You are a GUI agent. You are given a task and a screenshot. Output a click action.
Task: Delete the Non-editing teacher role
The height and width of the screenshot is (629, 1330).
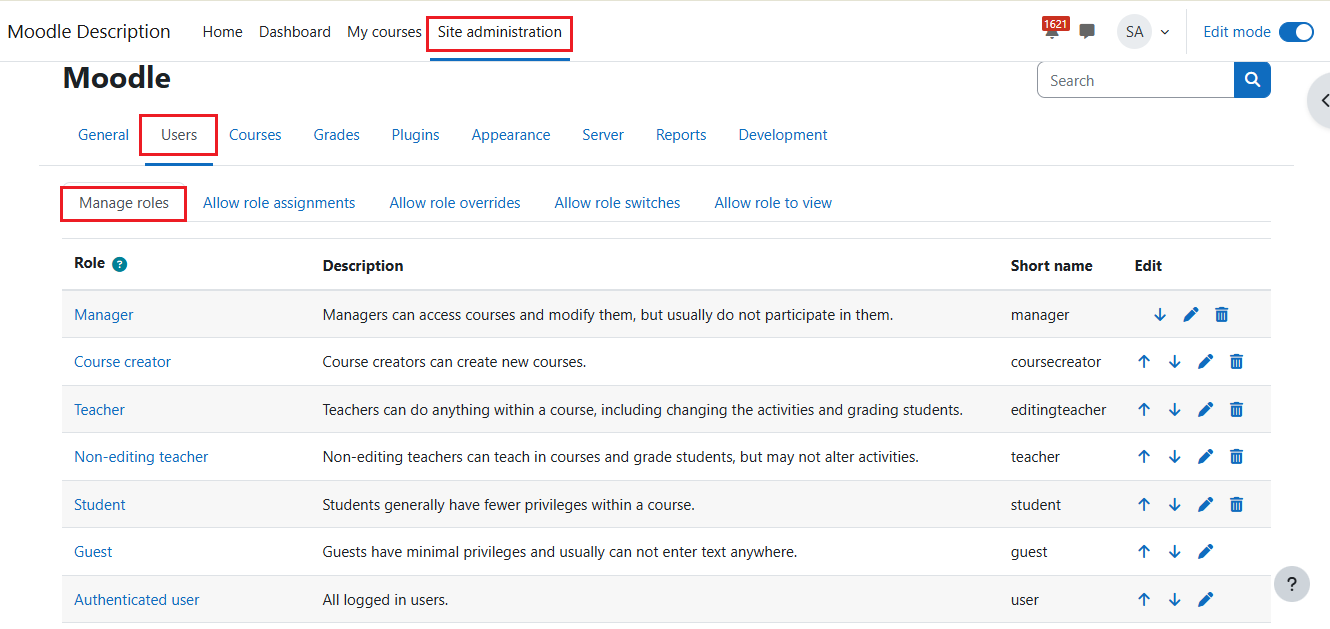pyautogui.click(x=1236, y=457)
